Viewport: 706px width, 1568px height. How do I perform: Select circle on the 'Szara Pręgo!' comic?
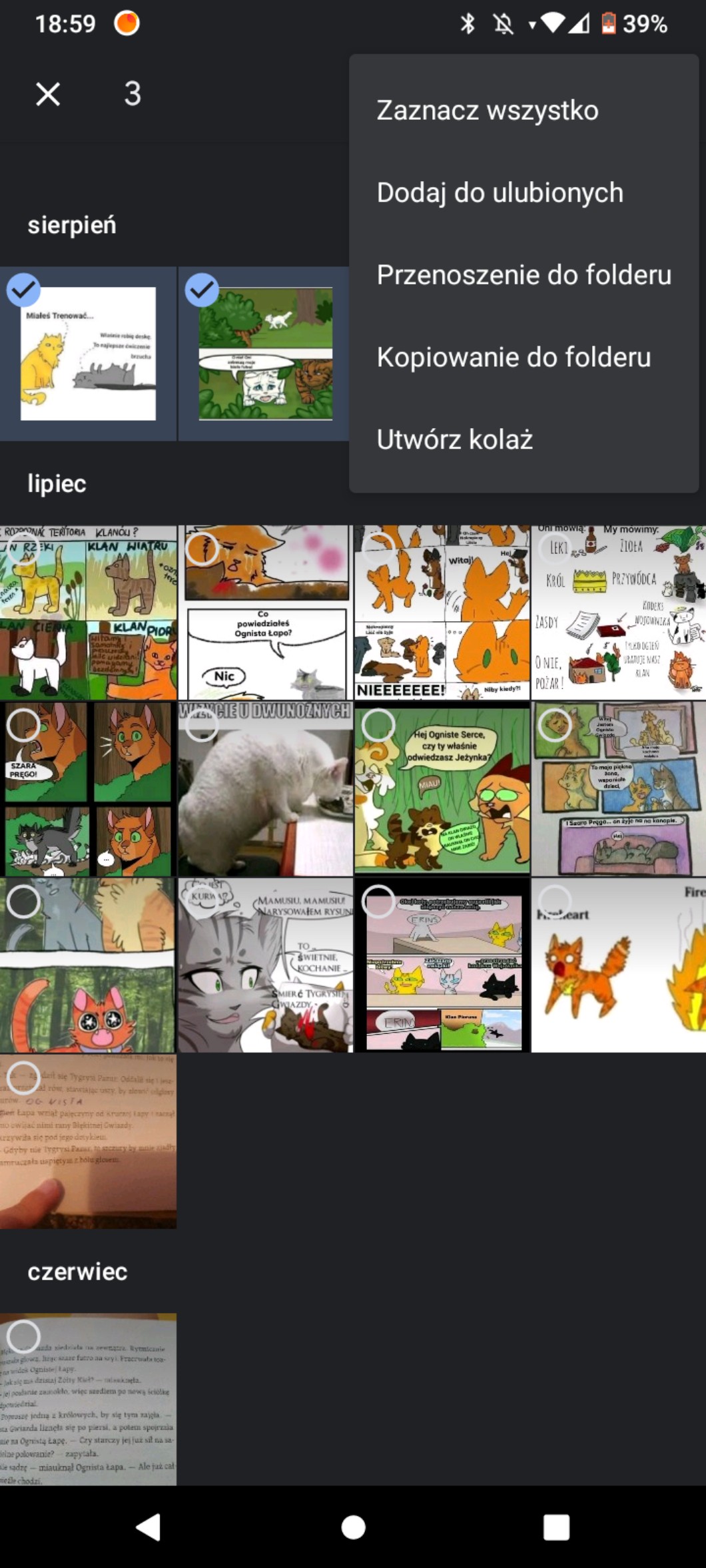coord(23,724)
